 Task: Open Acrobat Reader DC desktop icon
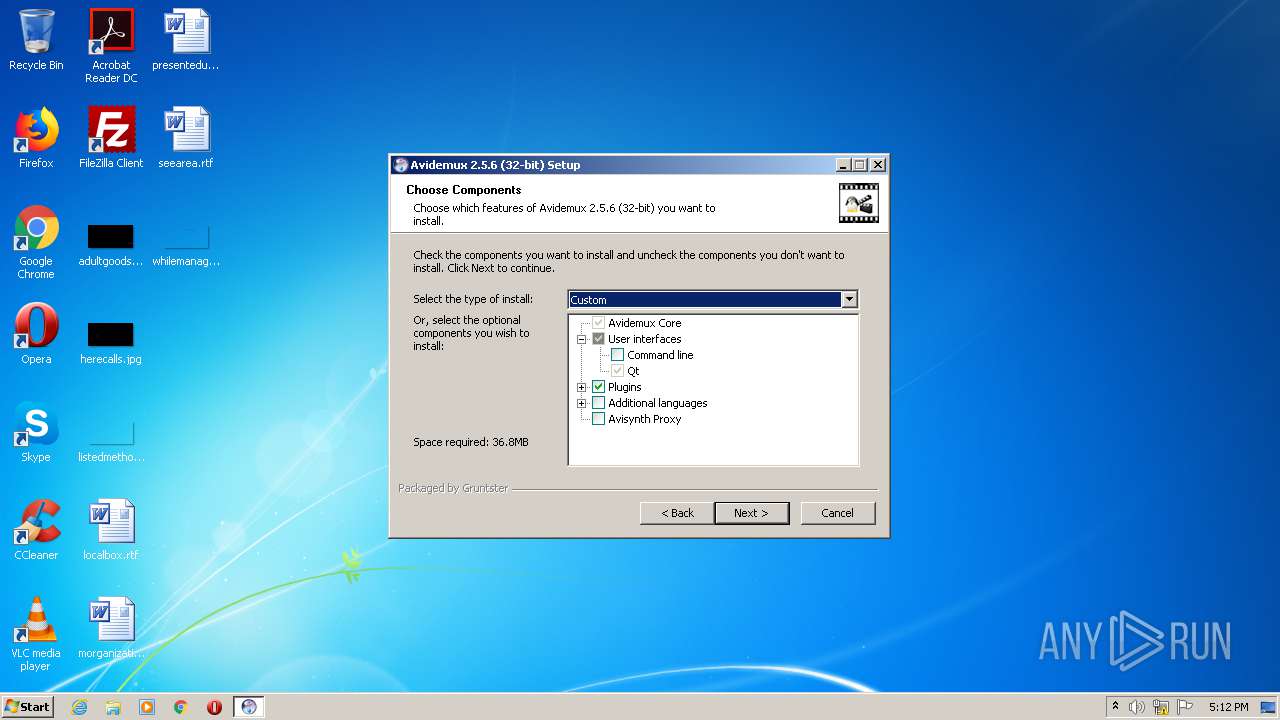pyautogui.click(x=111, y=46)
